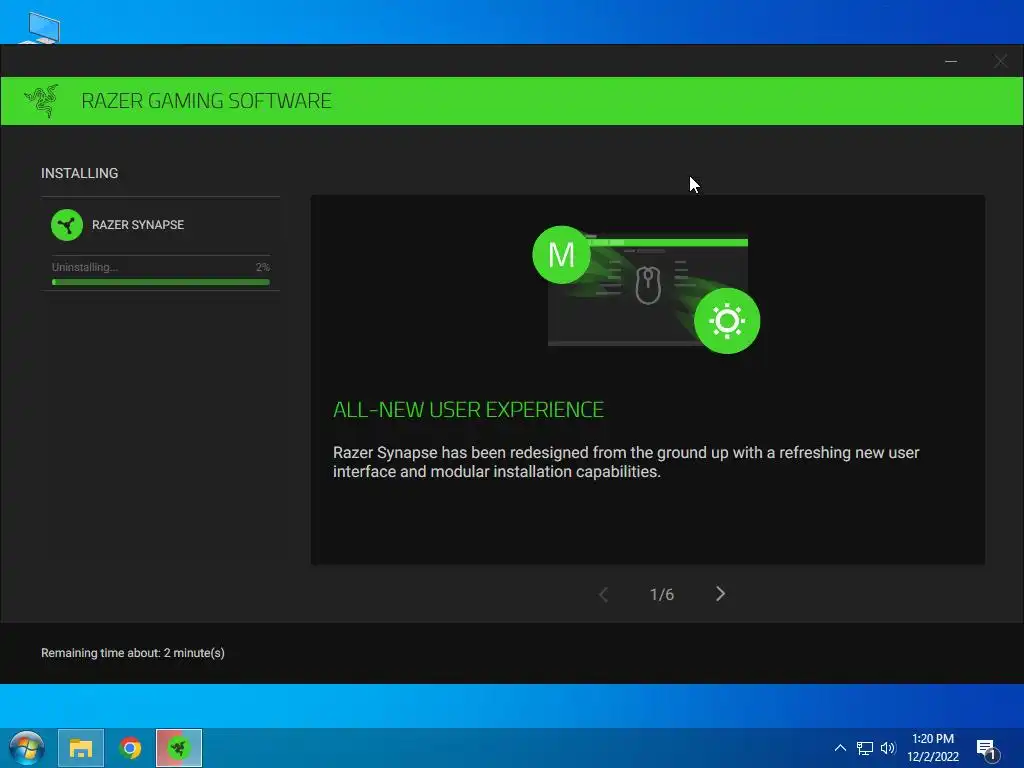Open the volume tray icon
This screenshot has width=1024, height=768.
pos(888,748)
